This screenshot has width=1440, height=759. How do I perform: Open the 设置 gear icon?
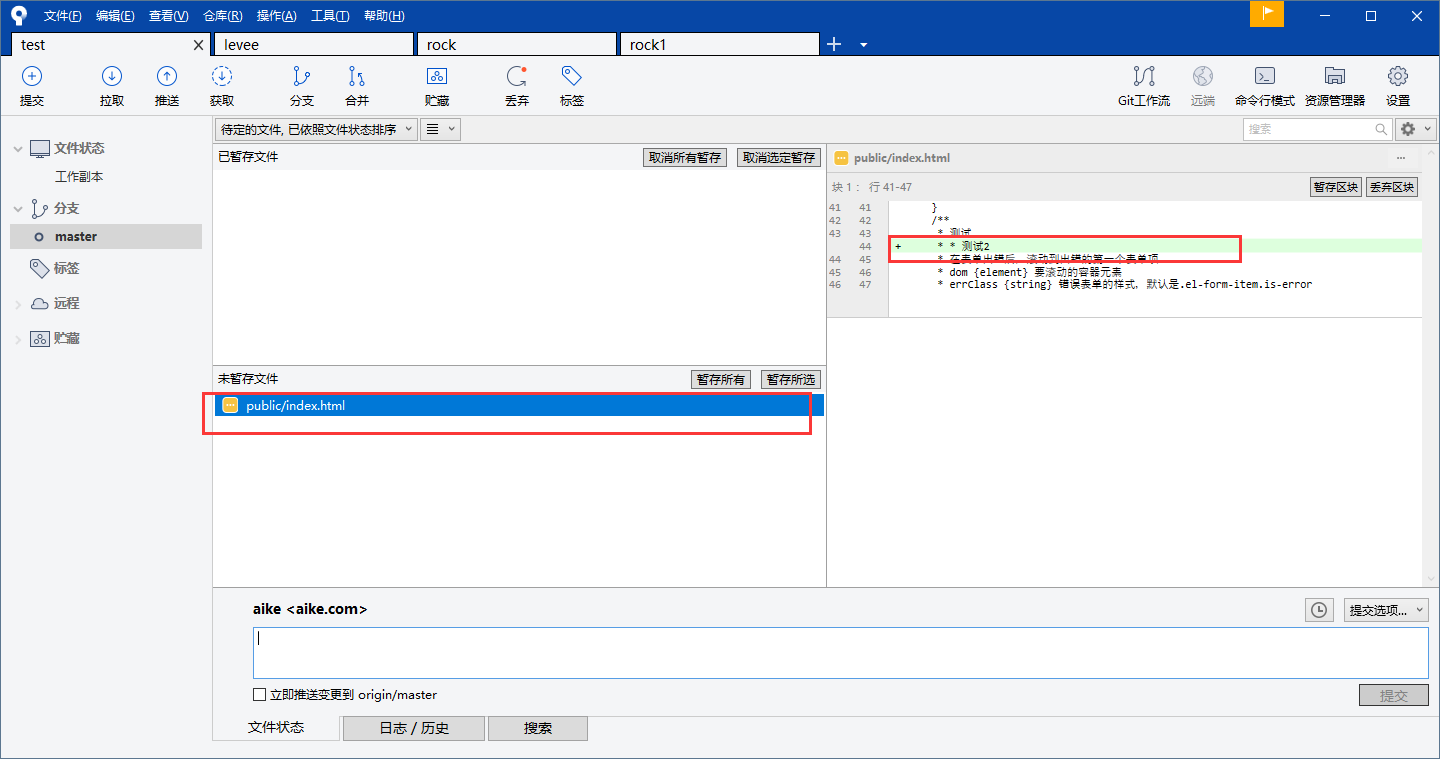(1398, 77)
